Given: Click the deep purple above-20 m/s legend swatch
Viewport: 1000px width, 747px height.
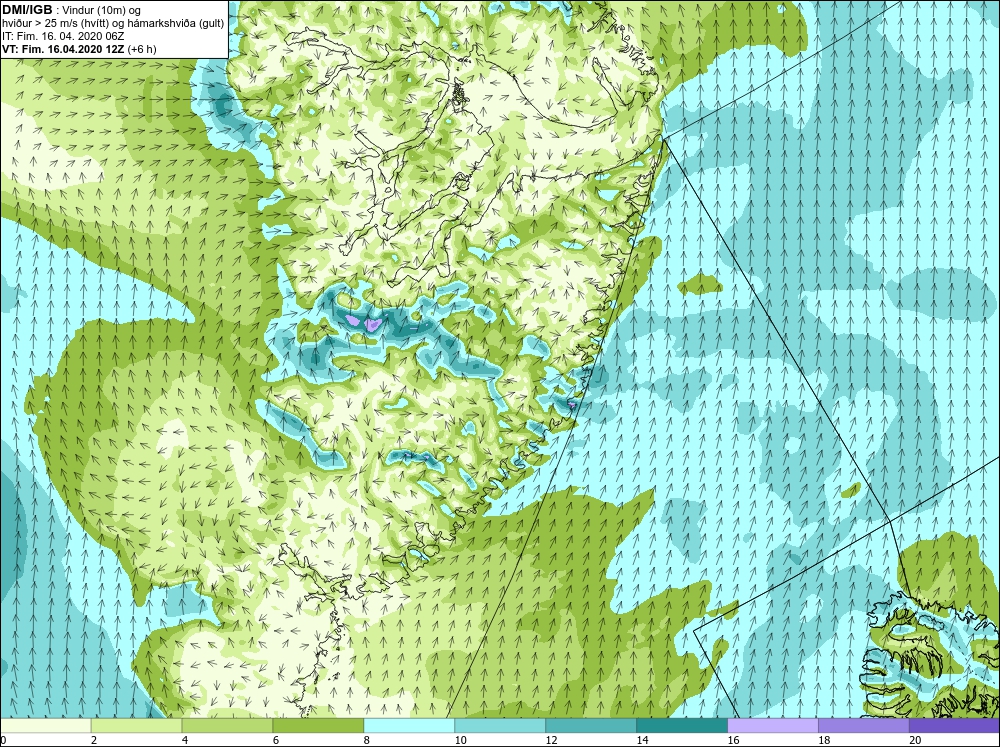Looking at the screenshot, I should (954, 726).
